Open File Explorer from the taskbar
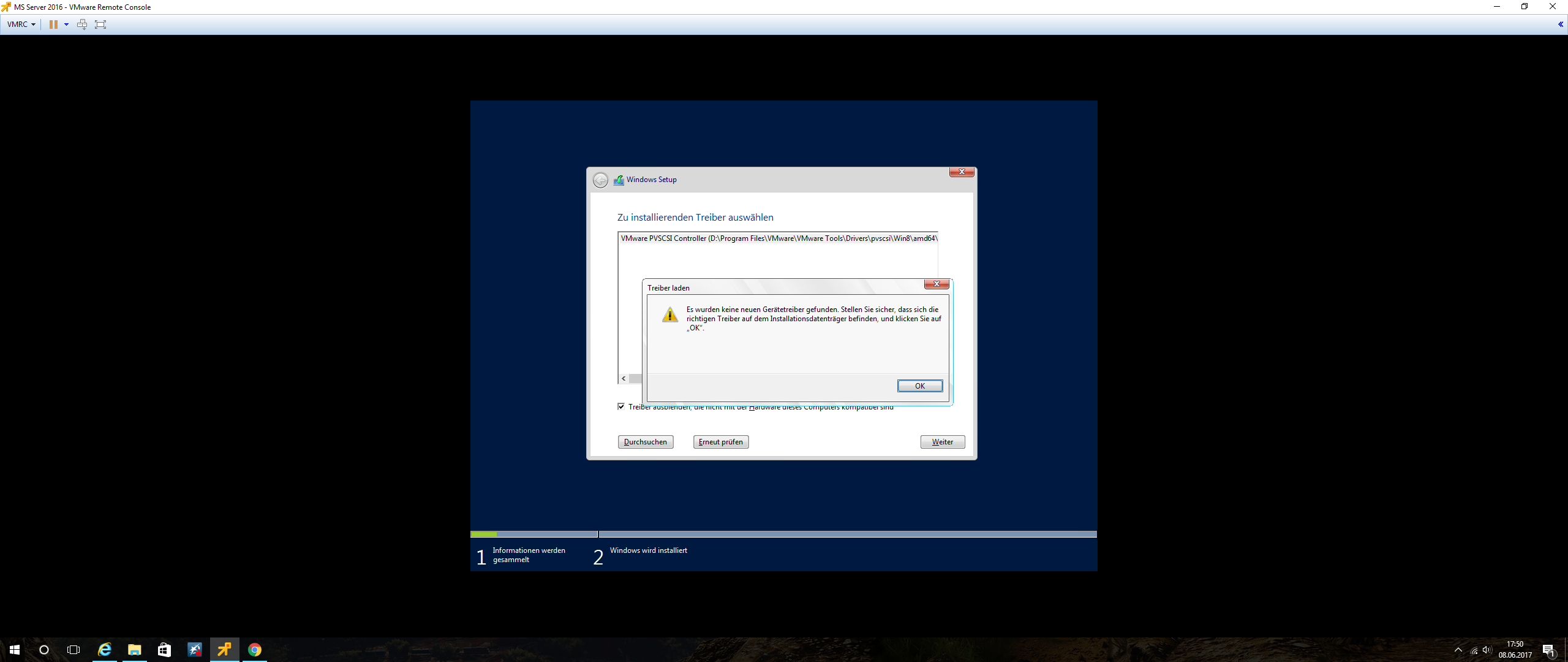The width and height of the screenshot is (1568, 662). point(135,650)
